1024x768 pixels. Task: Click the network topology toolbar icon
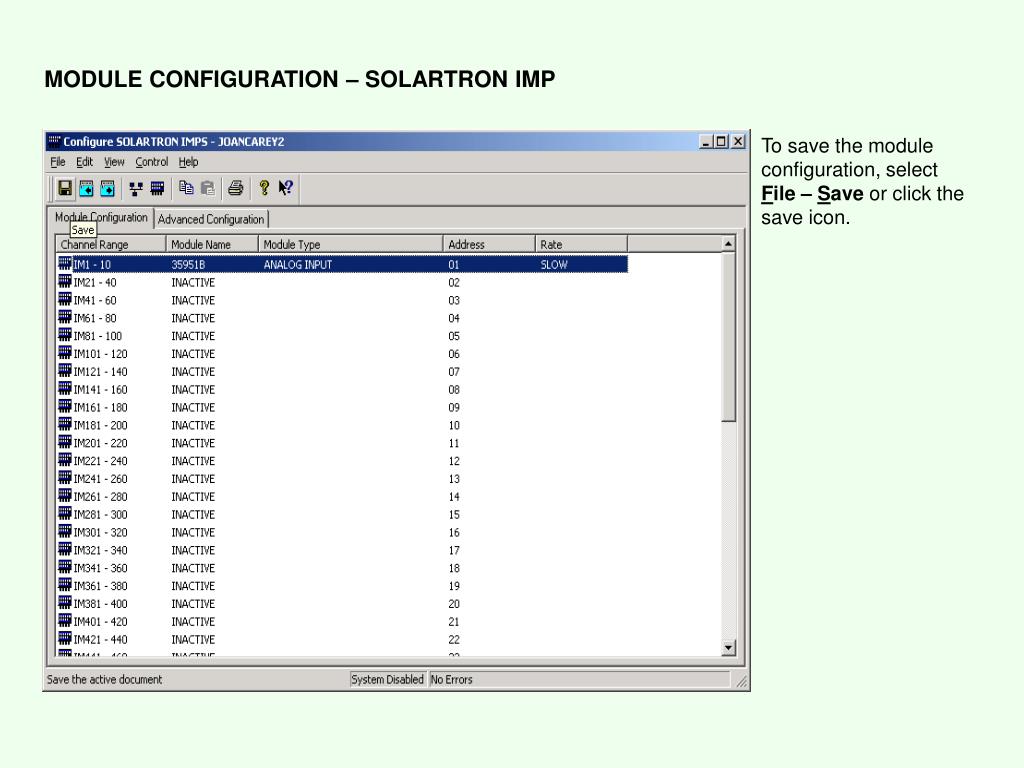click(x=136, y=189)
